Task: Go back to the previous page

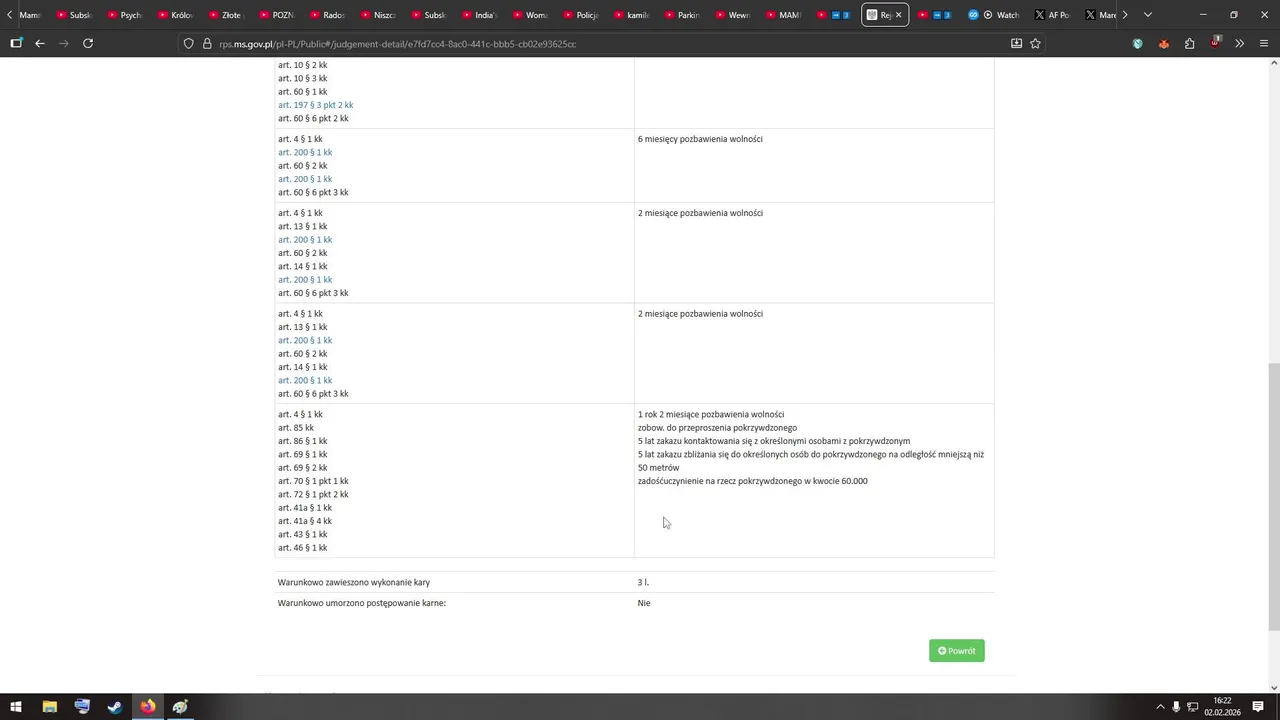Action: tap(40, 43)
